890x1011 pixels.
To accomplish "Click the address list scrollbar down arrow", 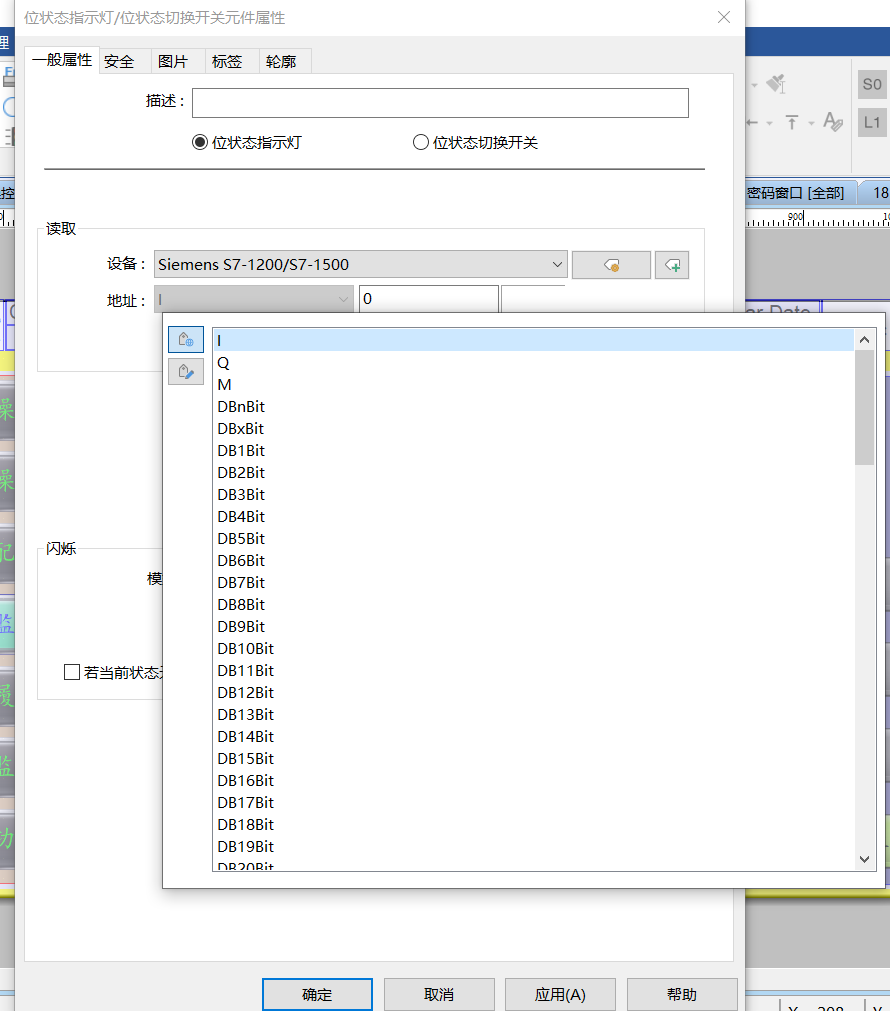I will pyautogui.click(x=865, y=858).
